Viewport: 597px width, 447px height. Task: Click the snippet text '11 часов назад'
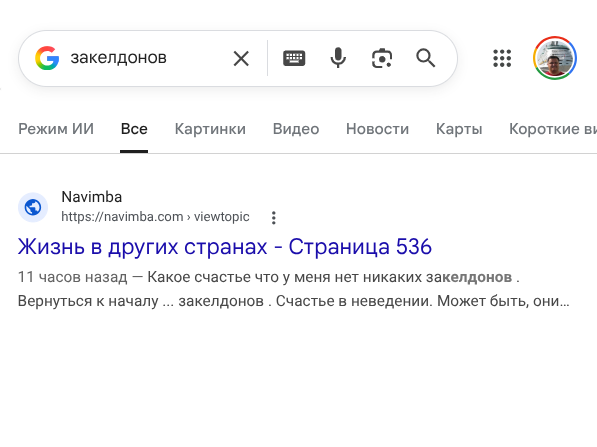coord(72,277)
